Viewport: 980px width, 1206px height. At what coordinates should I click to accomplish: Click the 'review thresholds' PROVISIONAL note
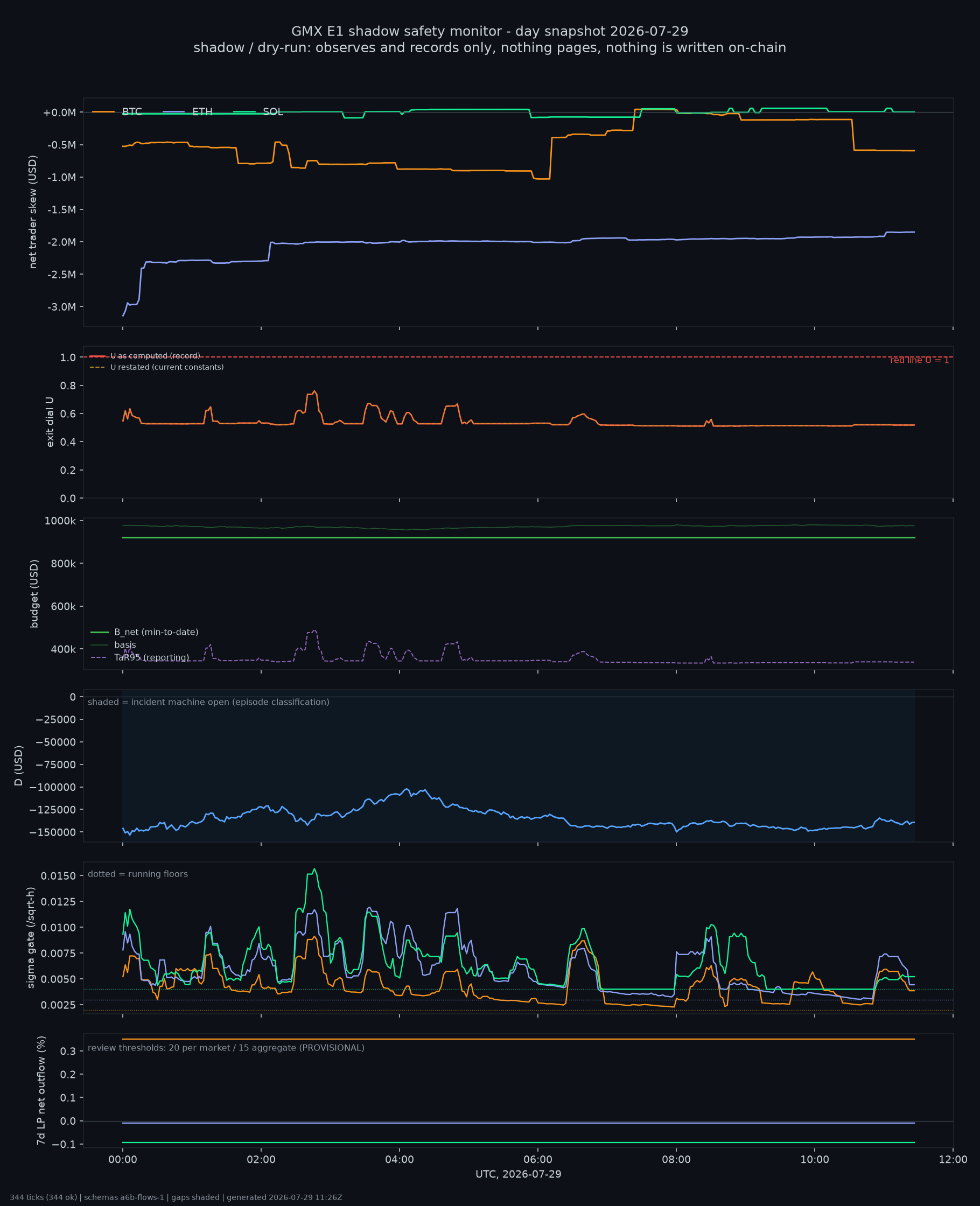(x=226, y=1048)
